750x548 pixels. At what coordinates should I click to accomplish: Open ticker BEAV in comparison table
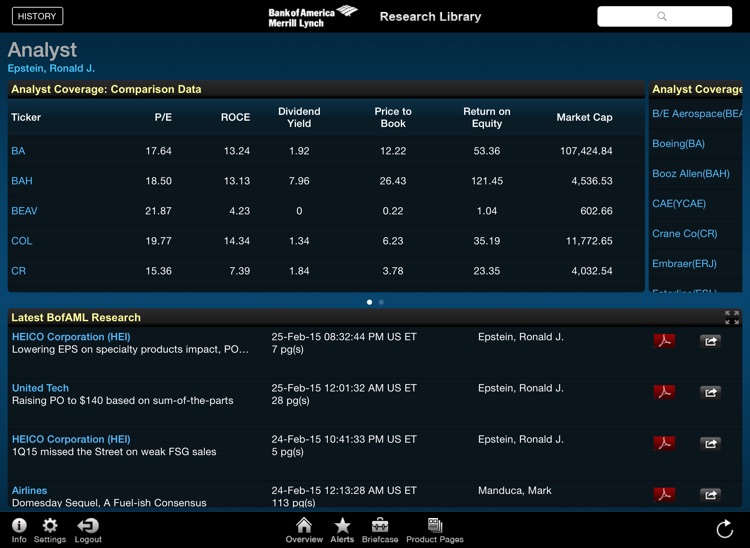coord(24,211)
